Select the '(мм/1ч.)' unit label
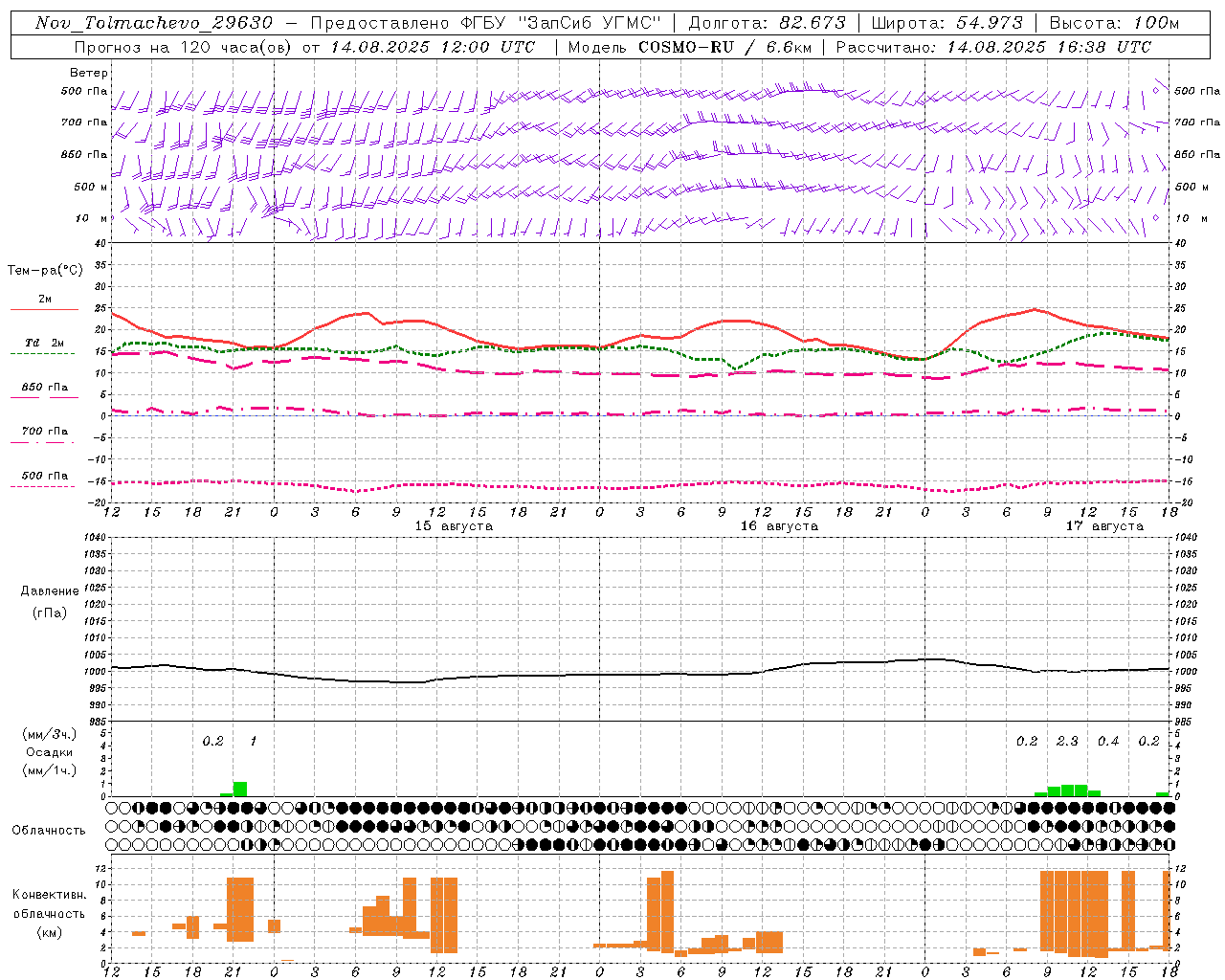 point(50,770)
